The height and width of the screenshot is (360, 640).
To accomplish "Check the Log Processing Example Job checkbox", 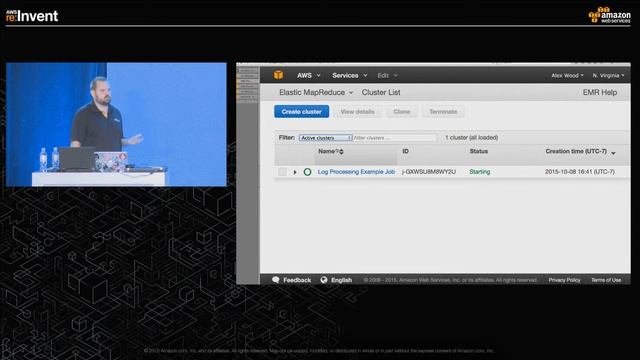I will pos(282,172).
